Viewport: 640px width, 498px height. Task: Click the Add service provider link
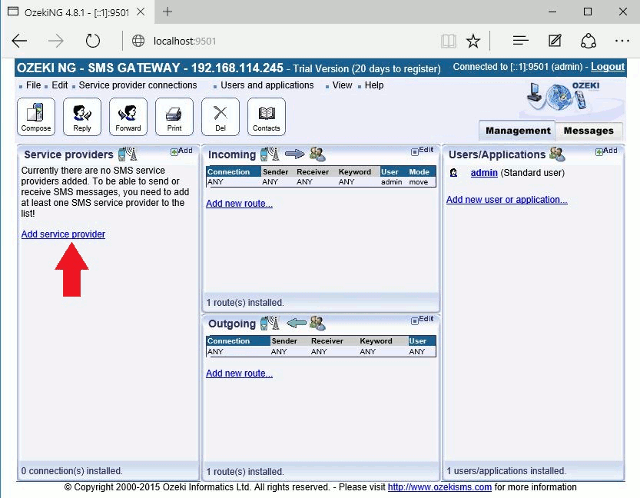point(63,234)
